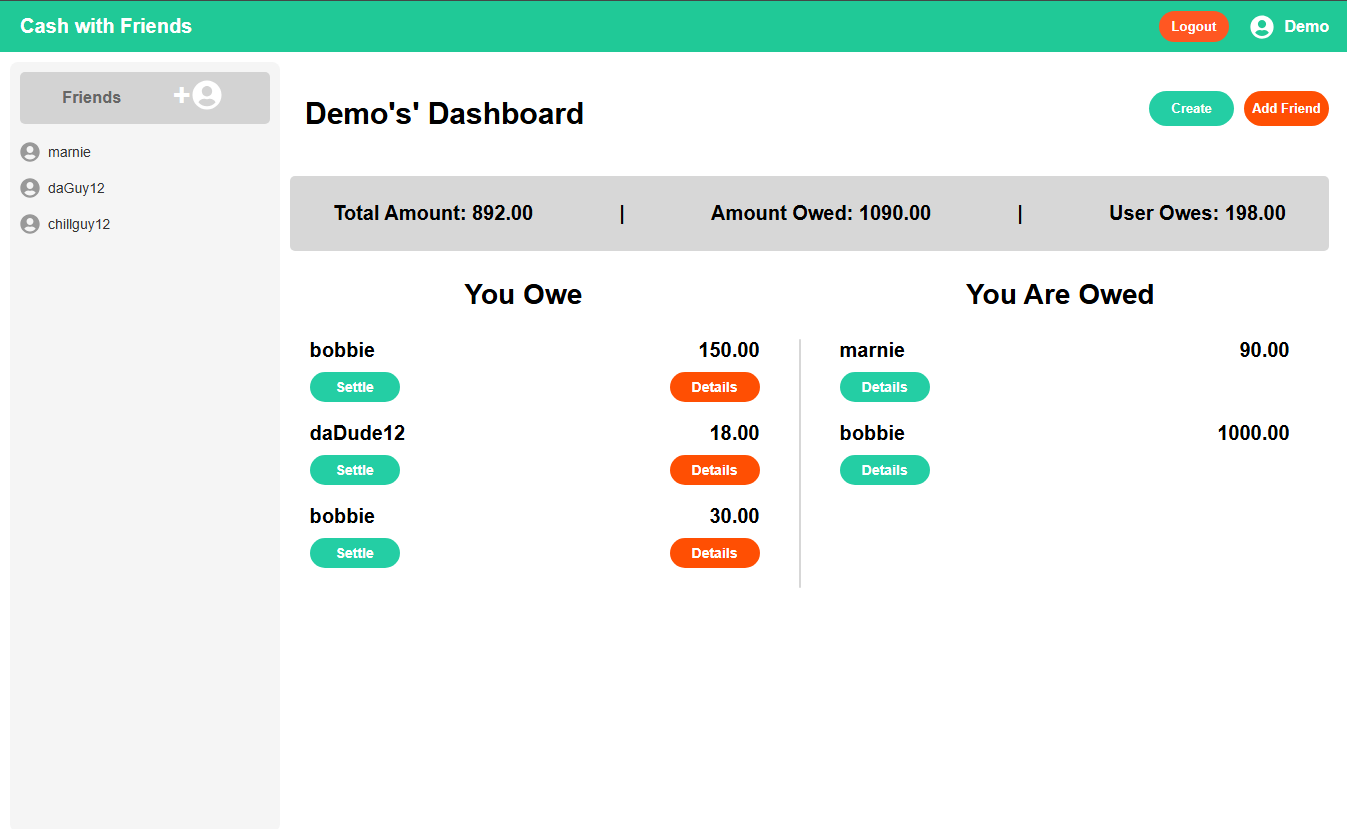Open the Cash with Friends home link
The image size is (1347, 829).
click(106, 26)
